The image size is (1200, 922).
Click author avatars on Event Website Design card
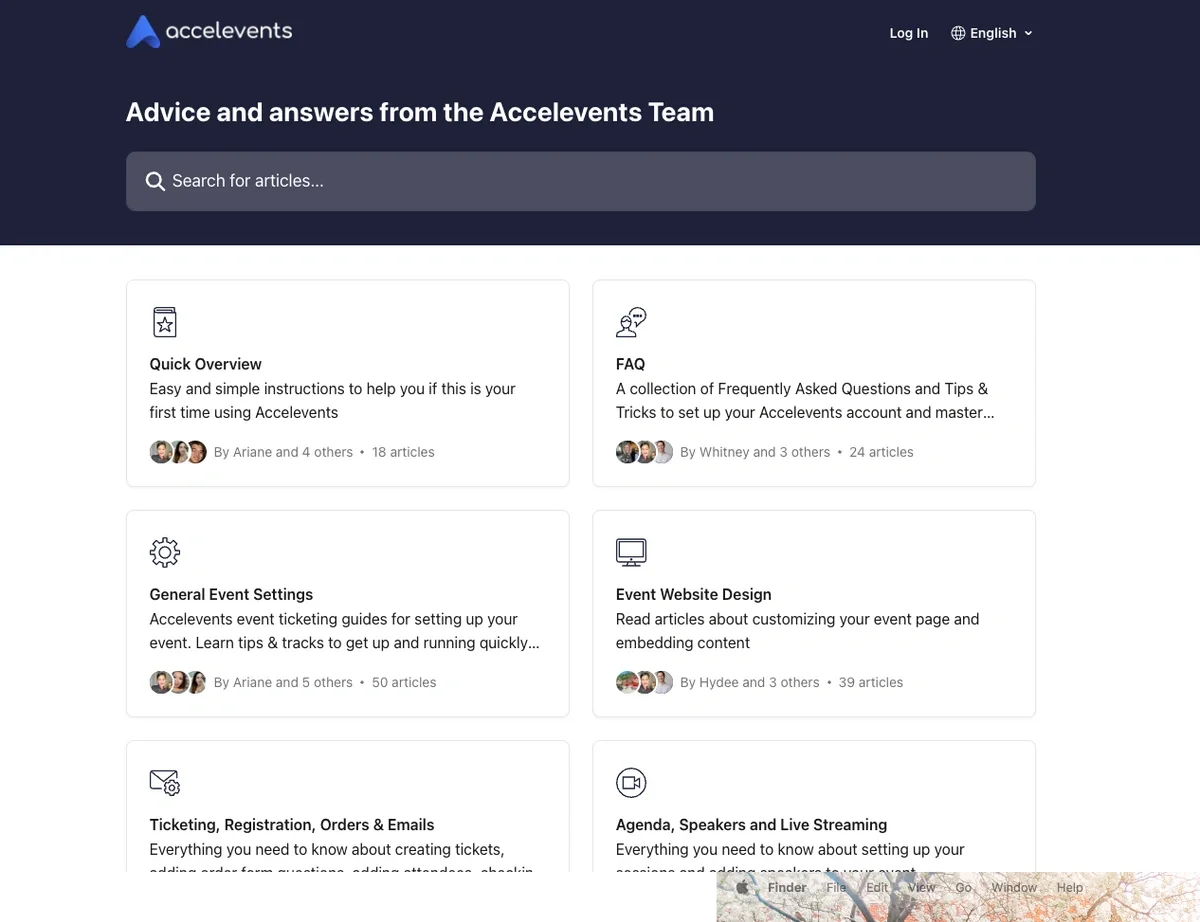644,682
